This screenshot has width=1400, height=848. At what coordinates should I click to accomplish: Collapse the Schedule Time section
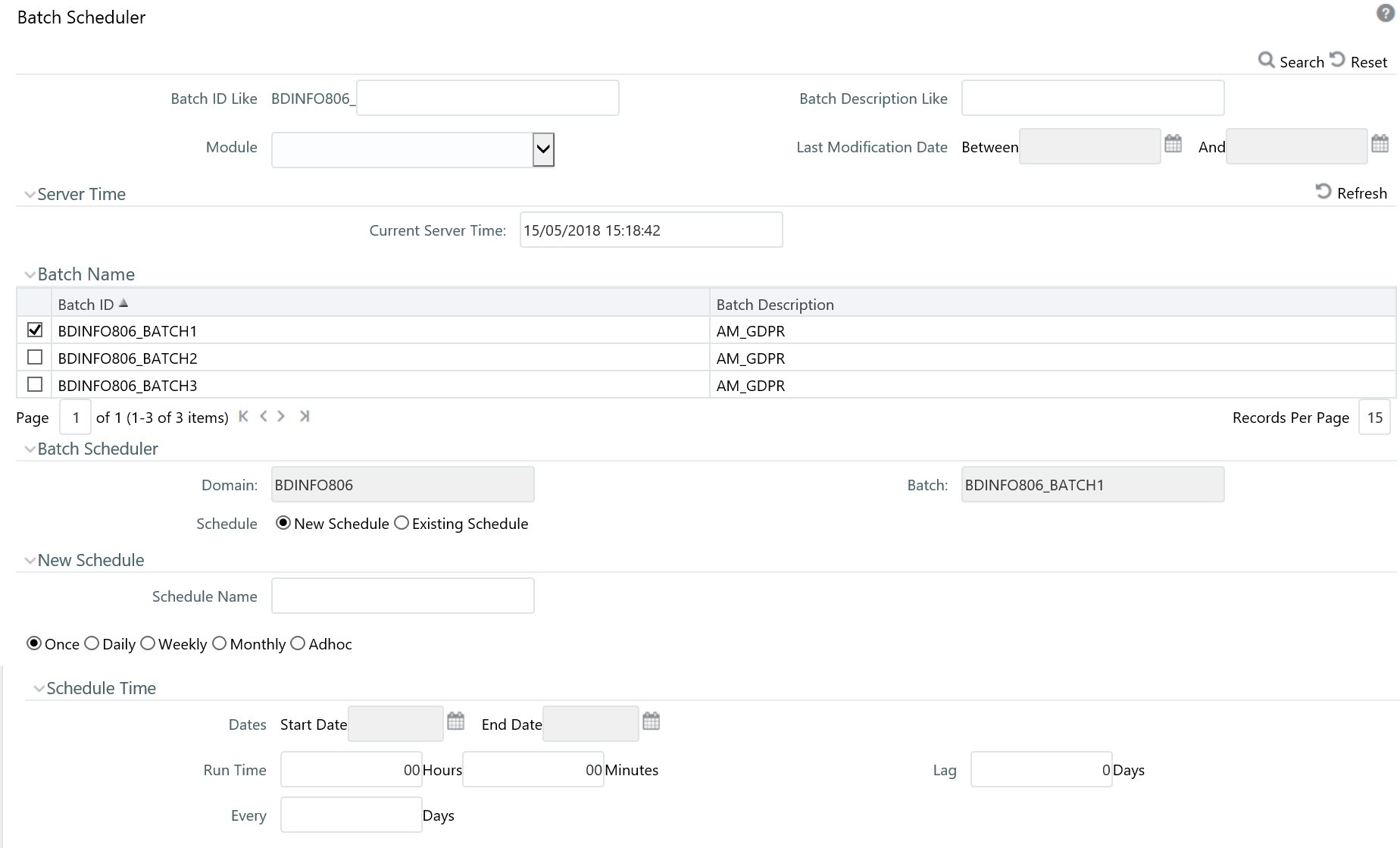(39, 689)
